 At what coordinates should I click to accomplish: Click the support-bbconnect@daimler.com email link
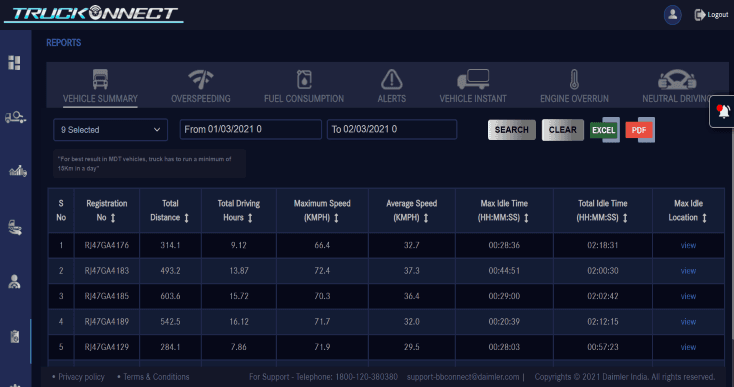coord(463,377)
